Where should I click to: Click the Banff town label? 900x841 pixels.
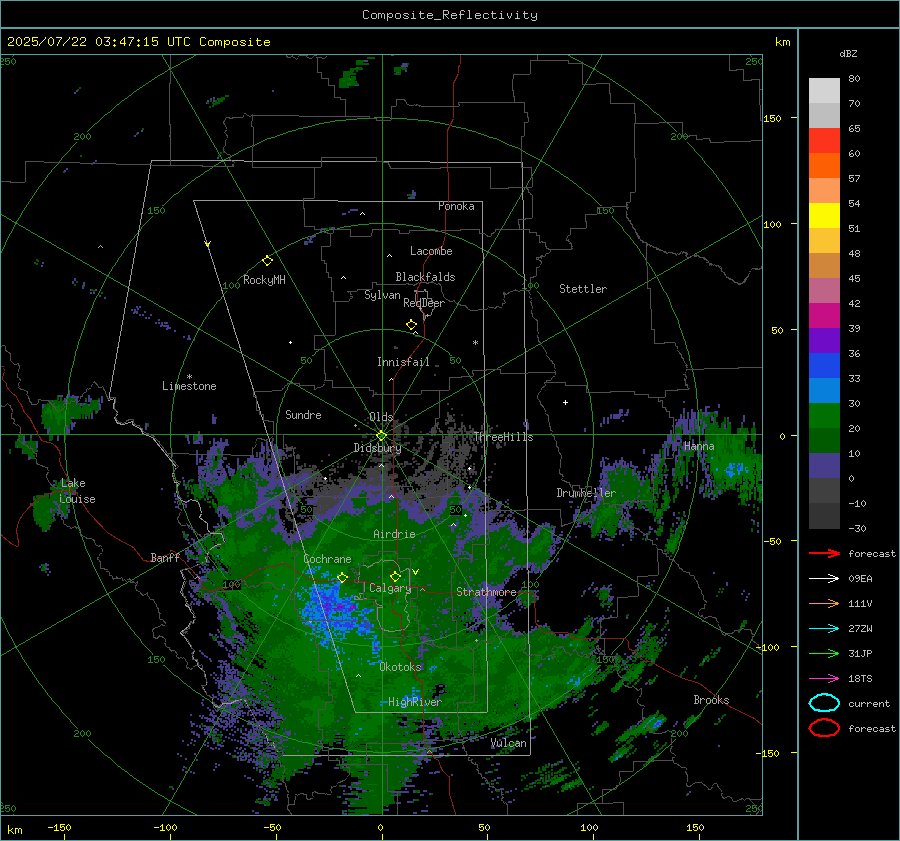(x=165, y=557)
